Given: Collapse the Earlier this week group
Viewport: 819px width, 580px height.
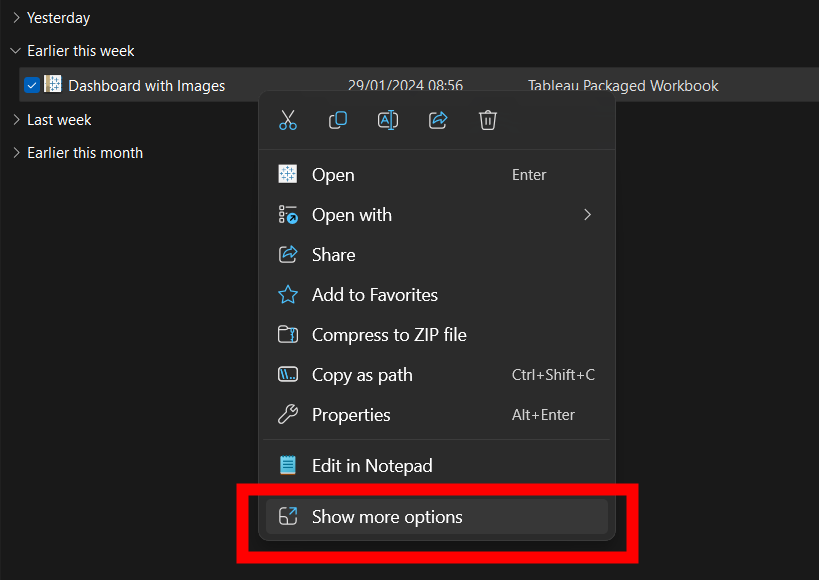Looking at the screenshot, I should click(x=16, y=51).
